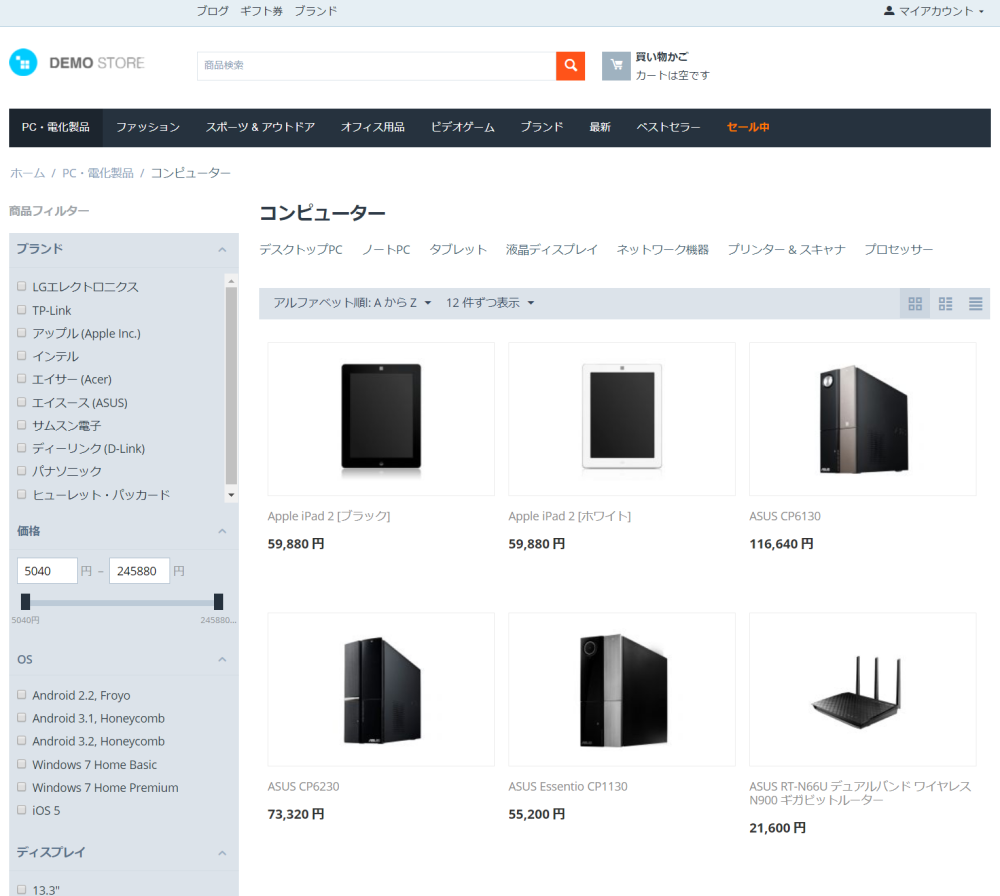Check the iOS 5 filter

point(22,810)
